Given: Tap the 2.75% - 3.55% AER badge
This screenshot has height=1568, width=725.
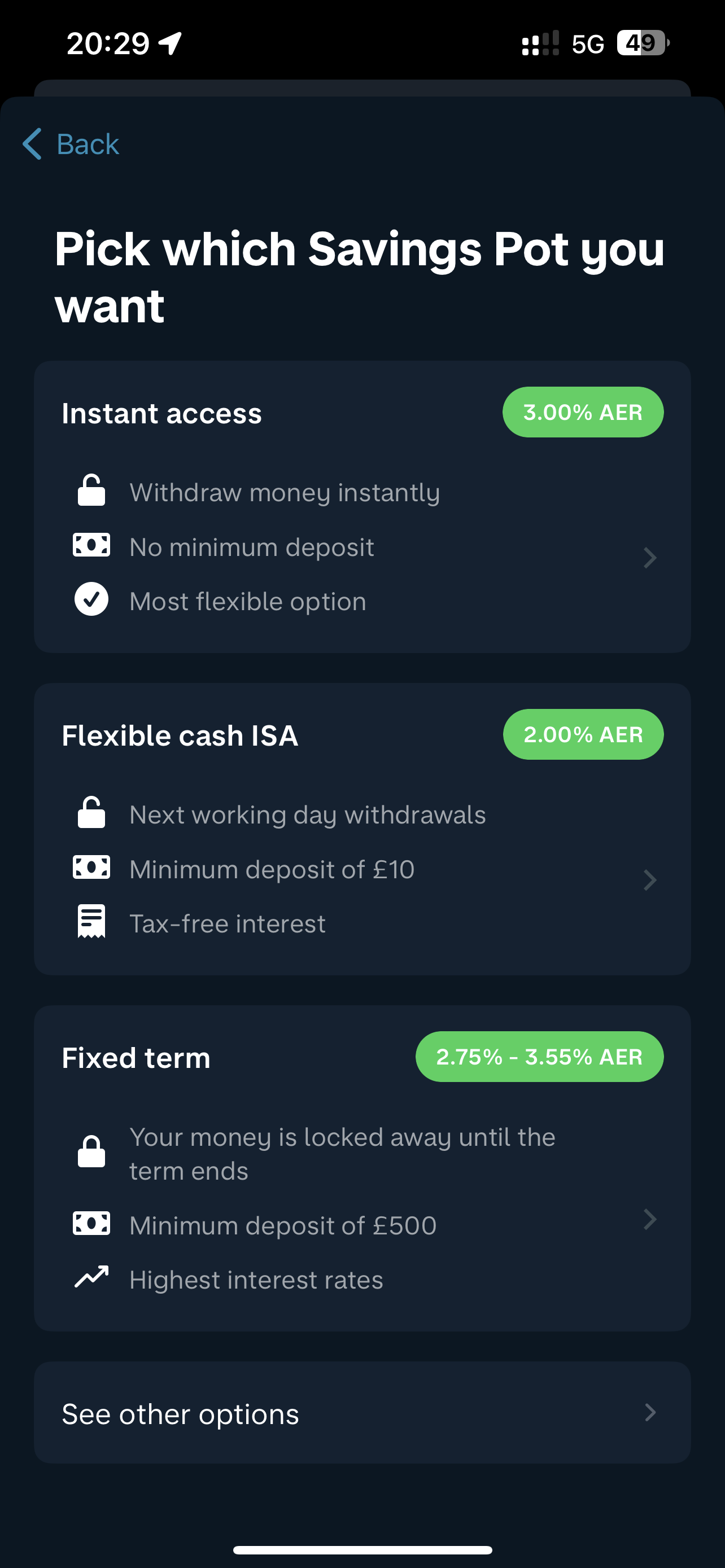Looking at the screenshot, I should [x=539, y=1057].
